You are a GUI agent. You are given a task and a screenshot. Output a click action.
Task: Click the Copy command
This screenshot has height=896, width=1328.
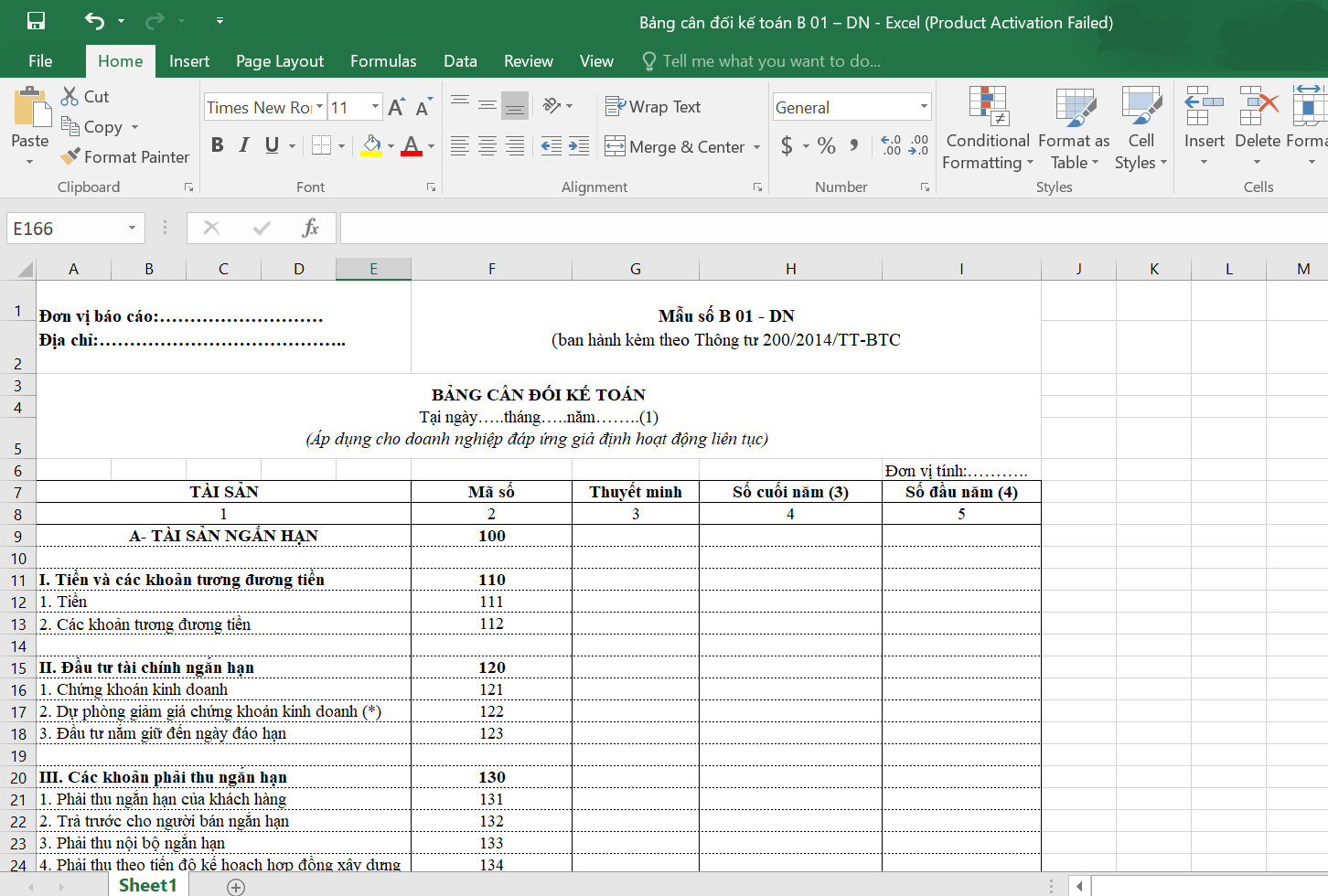coord(91,127)
